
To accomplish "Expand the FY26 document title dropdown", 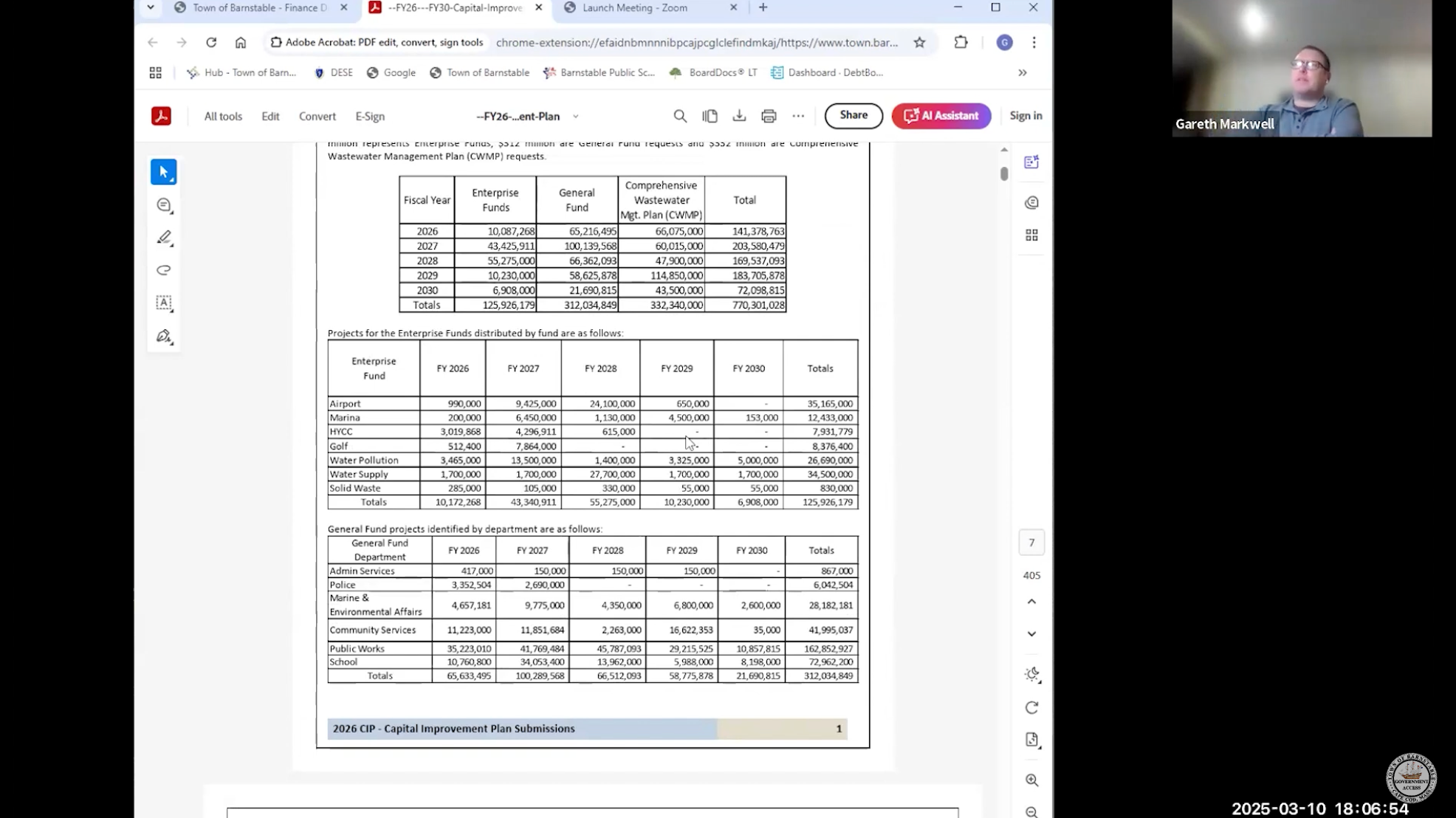I will 576,117.
